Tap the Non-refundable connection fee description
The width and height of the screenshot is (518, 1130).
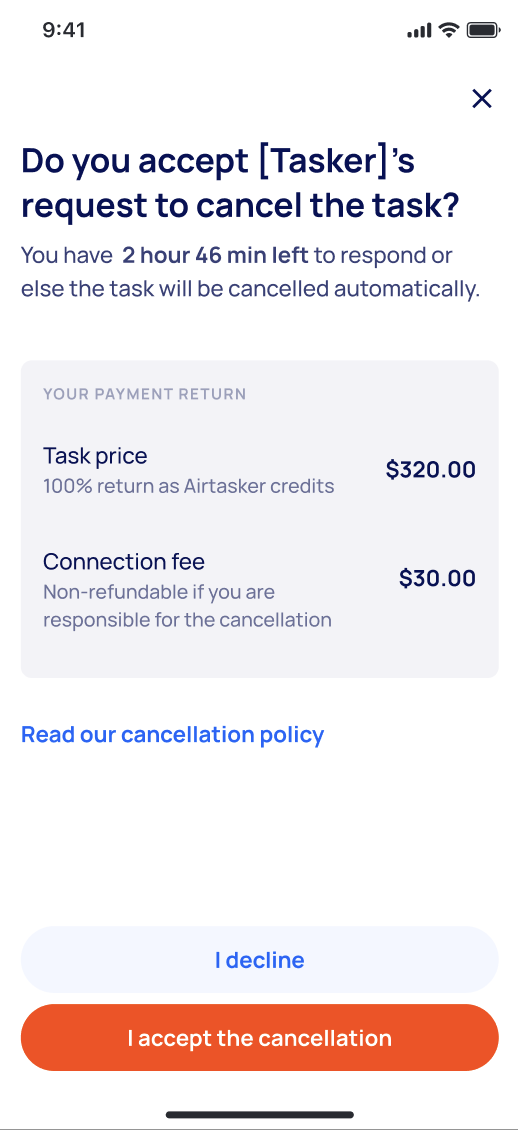pyautogui.click(x=187, y=606)
